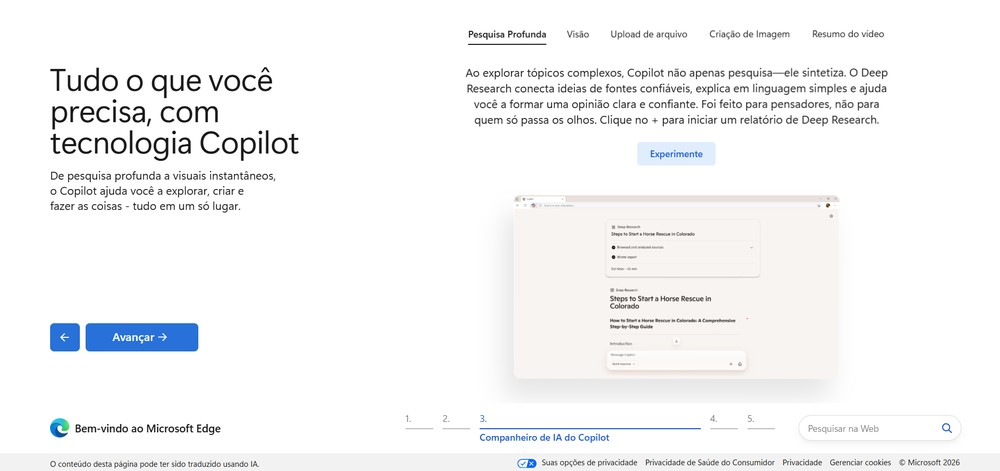This screenshot has width=1000, height=471.
Task: Go to step 1 indicator
Action: point(418,421)
